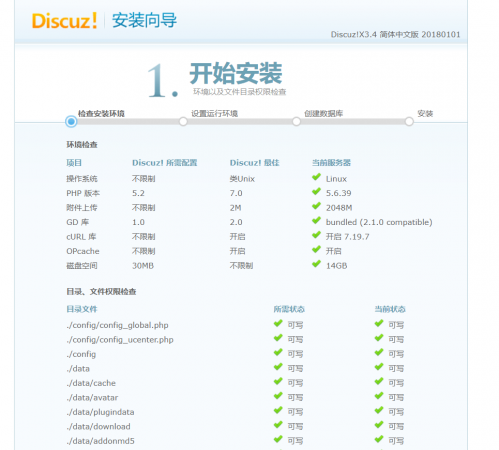Select the 检查安装环境 step label
499x450 pixels.
(101, 114)
